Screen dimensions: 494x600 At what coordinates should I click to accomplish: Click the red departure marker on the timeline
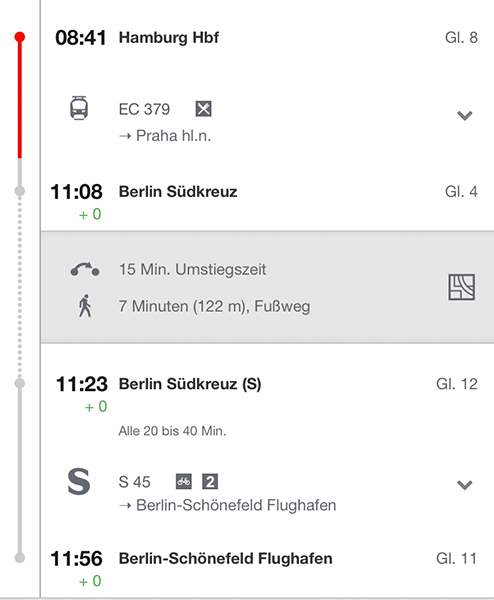click(20, 37)
